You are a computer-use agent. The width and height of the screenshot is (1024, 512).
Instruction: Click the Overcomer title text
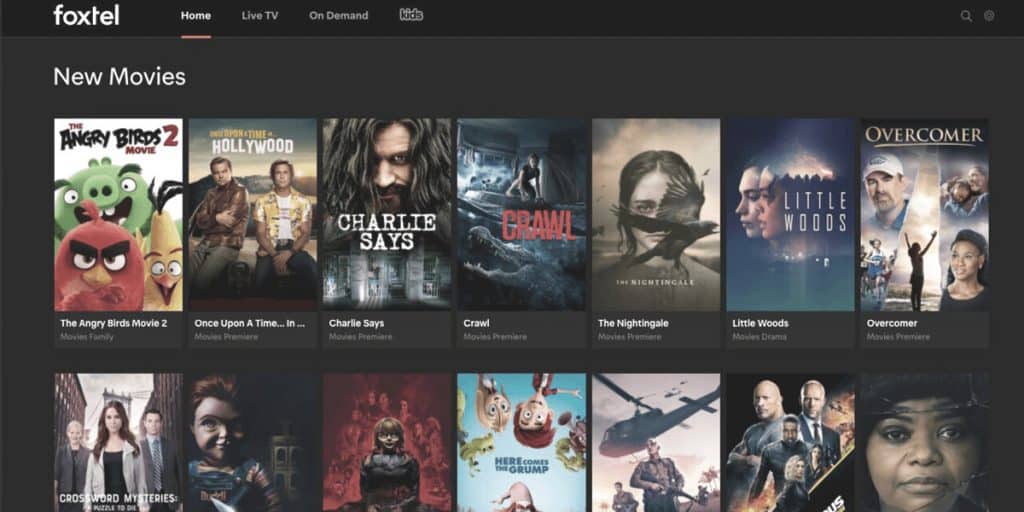[x=891, y=323]
